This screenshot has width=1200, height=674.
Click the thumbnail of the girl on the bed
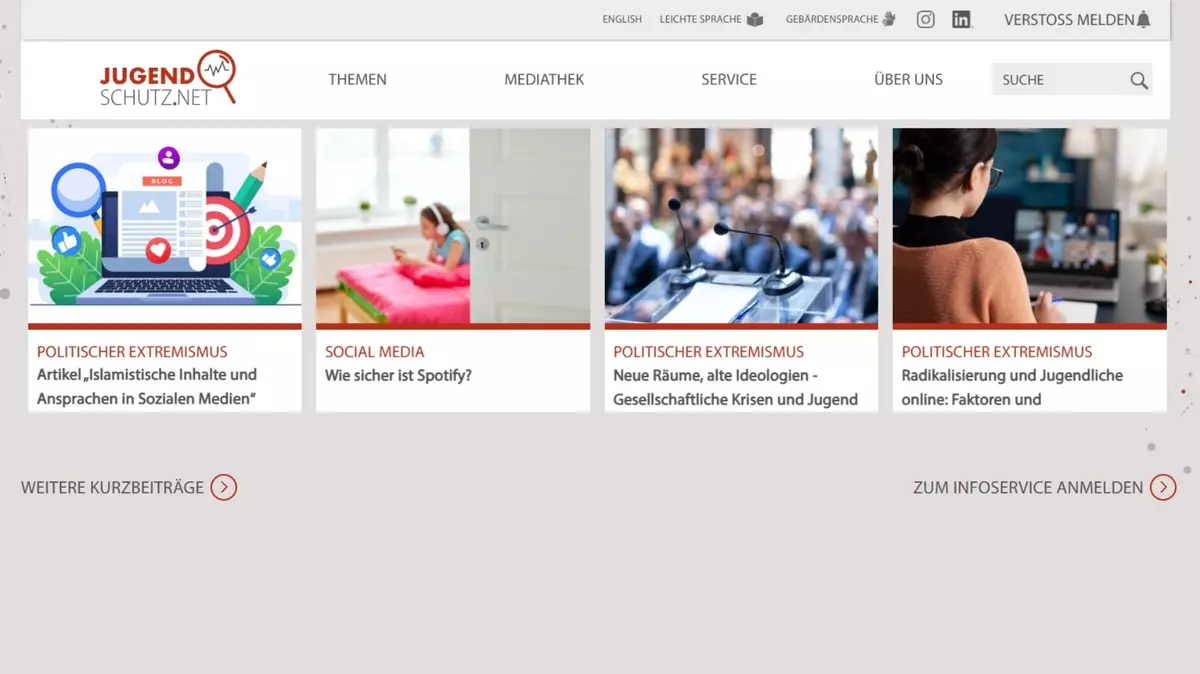[452, 227]
